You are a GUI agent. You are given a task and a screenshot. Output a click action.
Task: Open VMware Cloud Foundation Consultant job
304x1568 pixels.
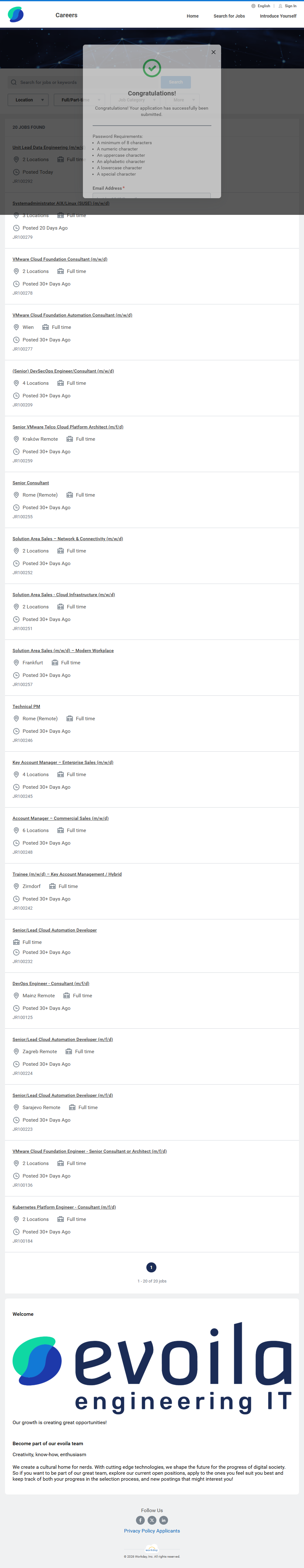pos(60,259)
